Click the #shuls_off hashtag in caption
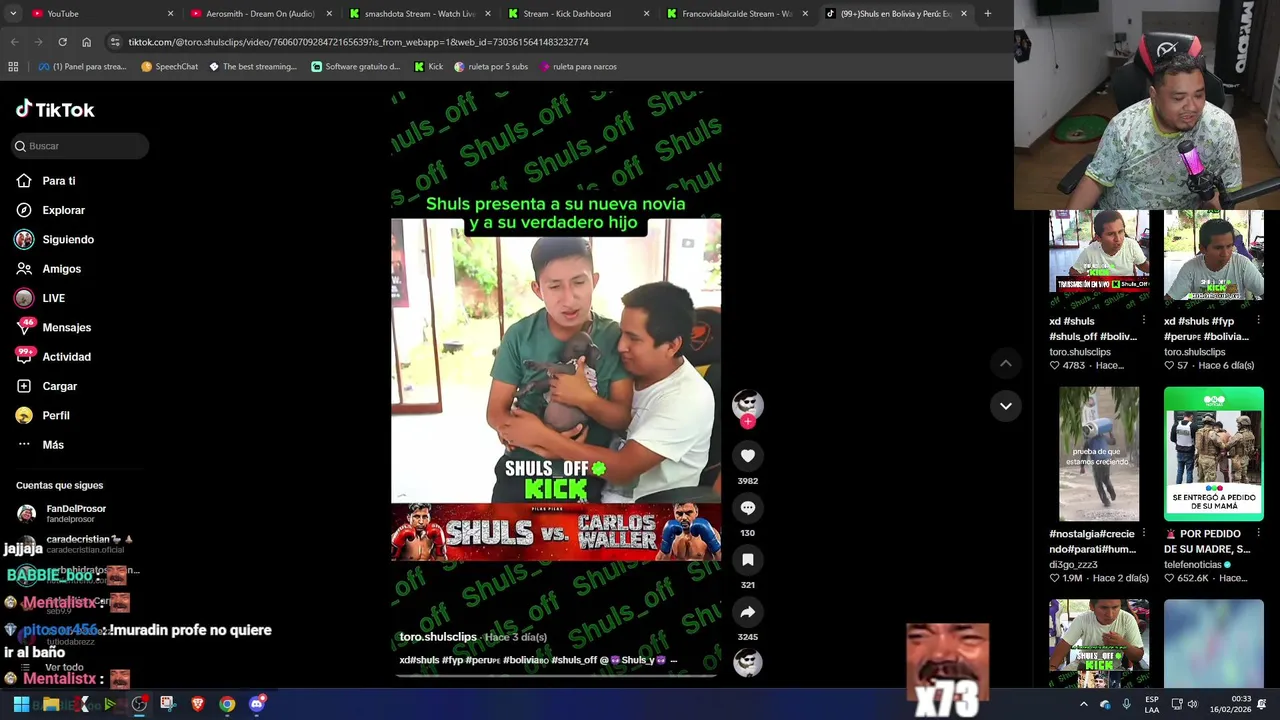The height and width of the screenshot is (720, 1280). pos(573,660)
